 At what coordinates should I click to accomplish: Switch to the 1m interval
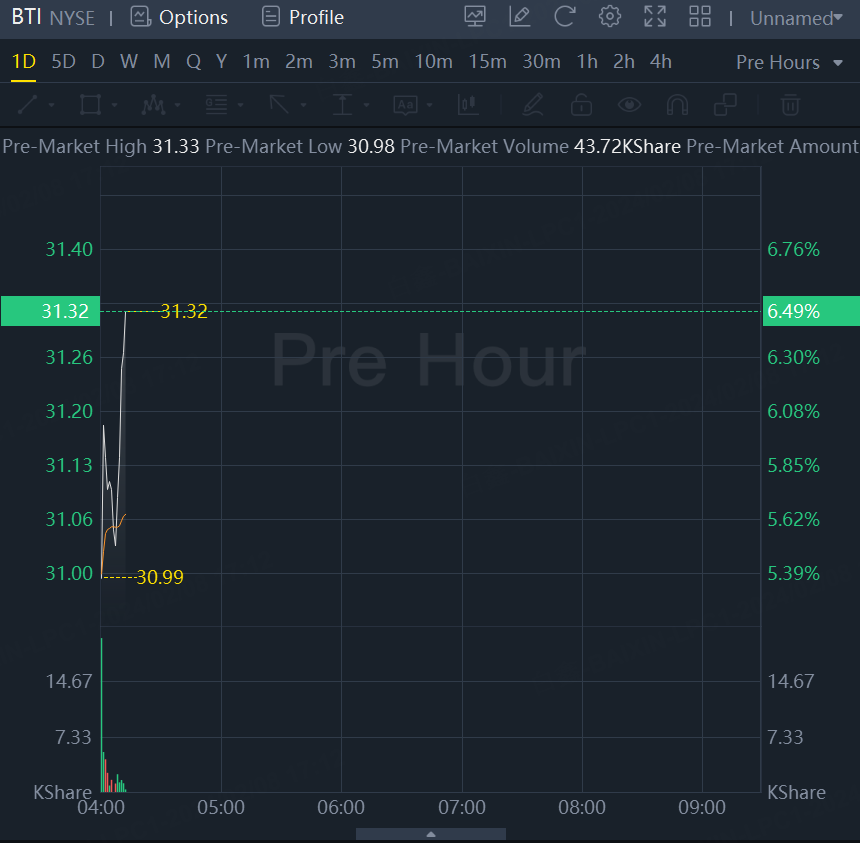tap(256, 61)
